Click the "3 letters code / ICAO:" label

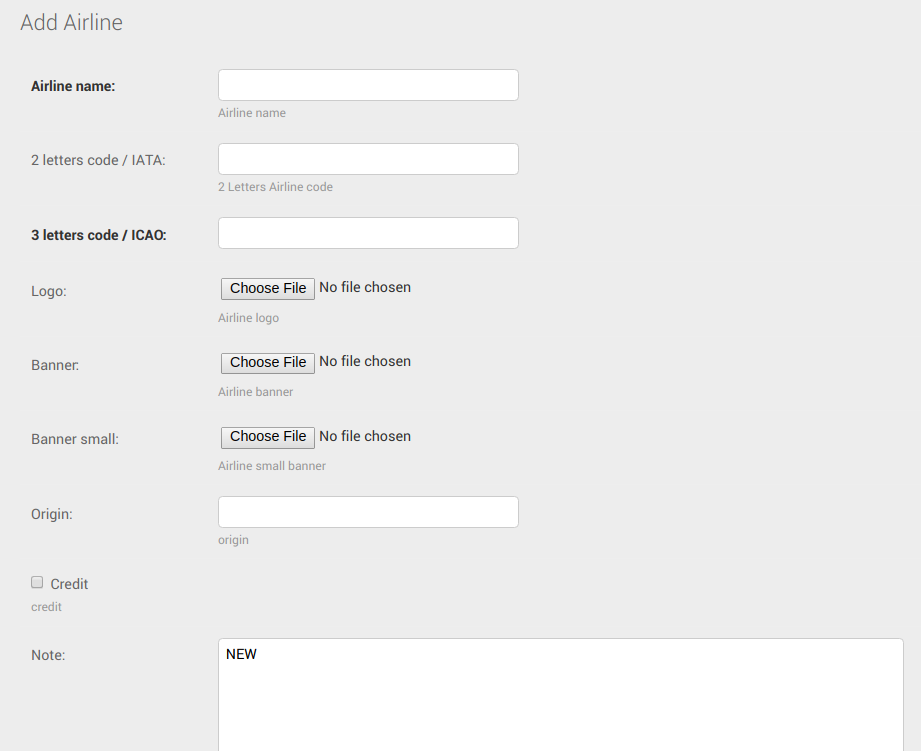[x=98, y=235]
